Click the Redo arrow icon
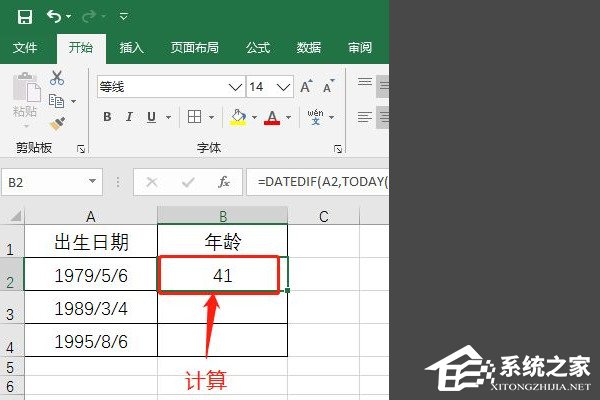Image resolution: width=600 pixels, height=400 pixels. pos(89,16)
